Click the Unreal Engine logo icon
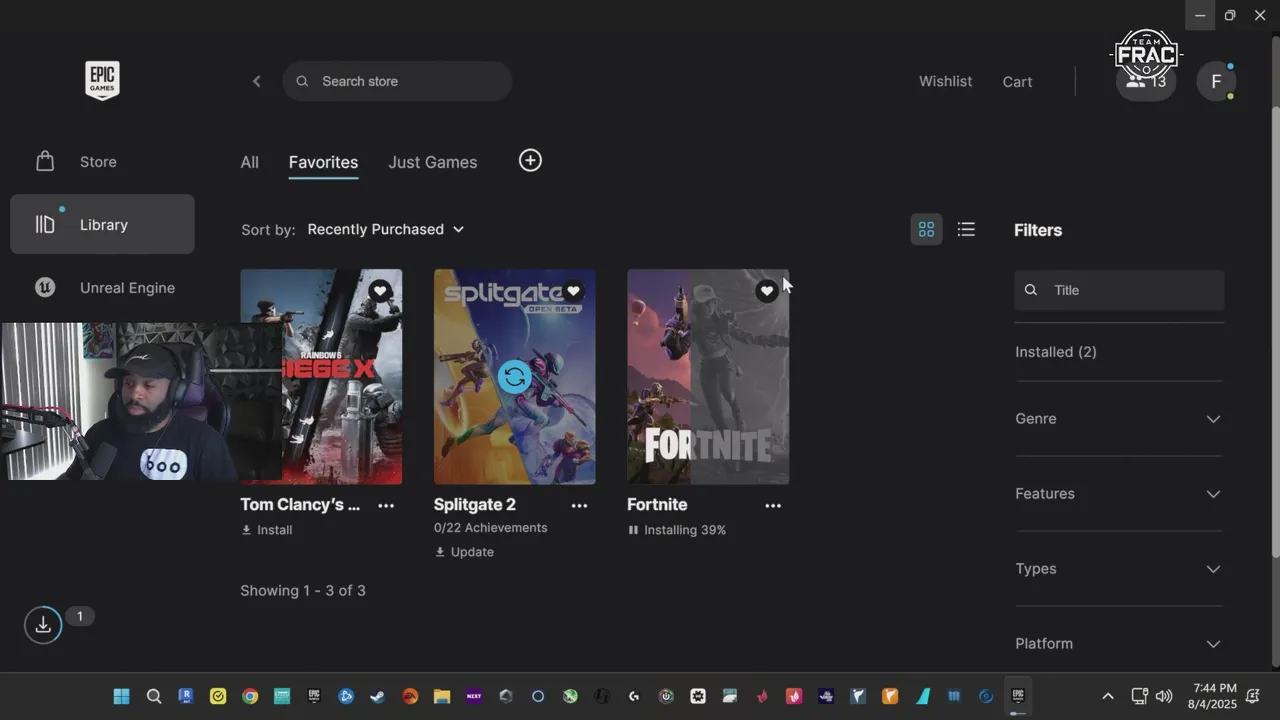 coord(45,287)
